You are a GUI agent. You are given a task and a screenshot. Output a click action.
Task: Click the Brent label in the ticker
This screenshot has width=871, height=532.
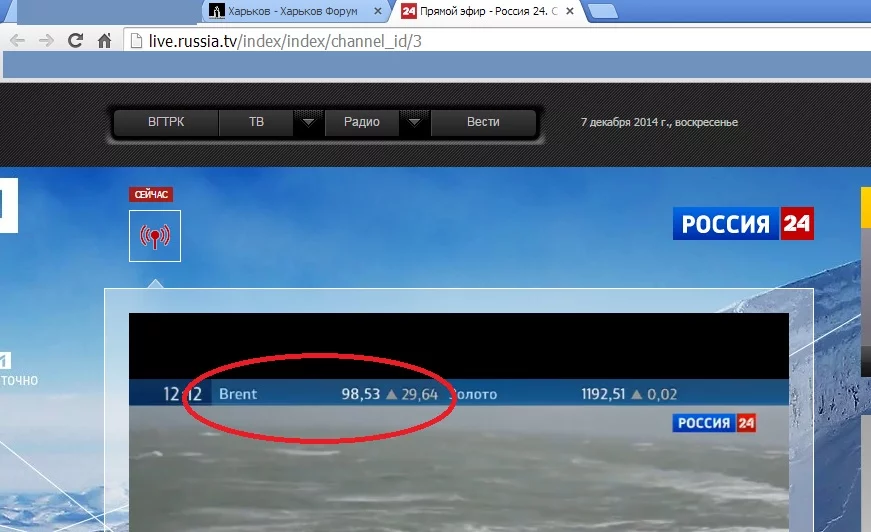tap(238, 394)
